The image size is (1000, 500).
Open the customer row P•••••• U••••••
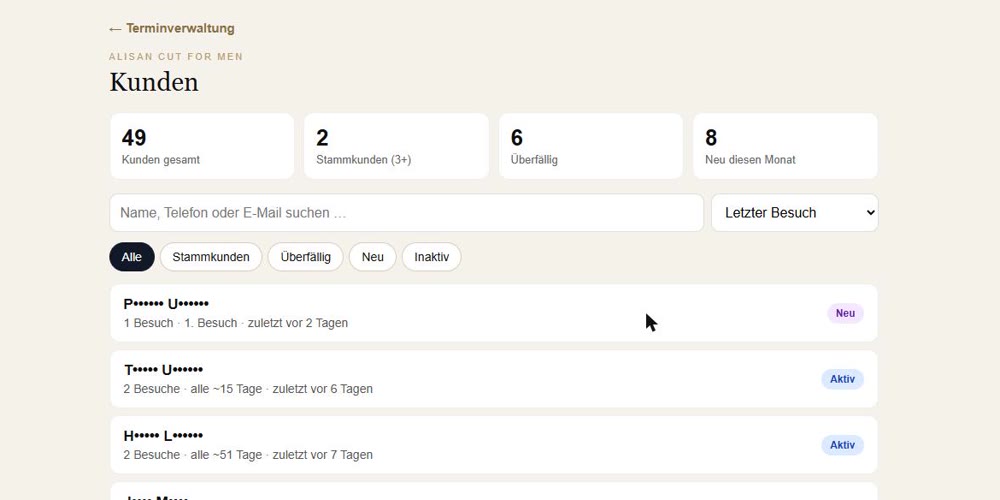494,313
